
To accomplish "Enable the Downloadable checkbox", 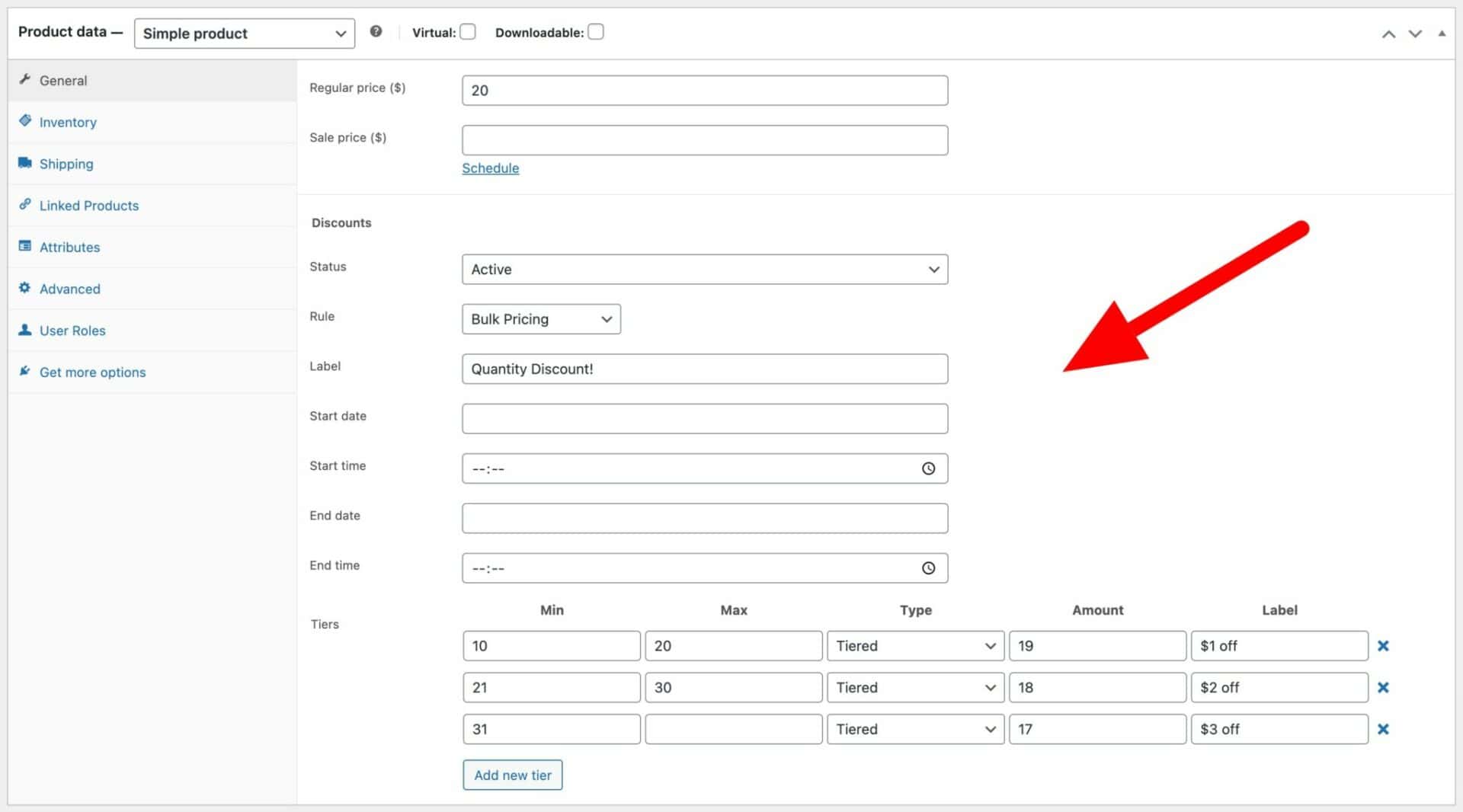I will click(596, 32).
